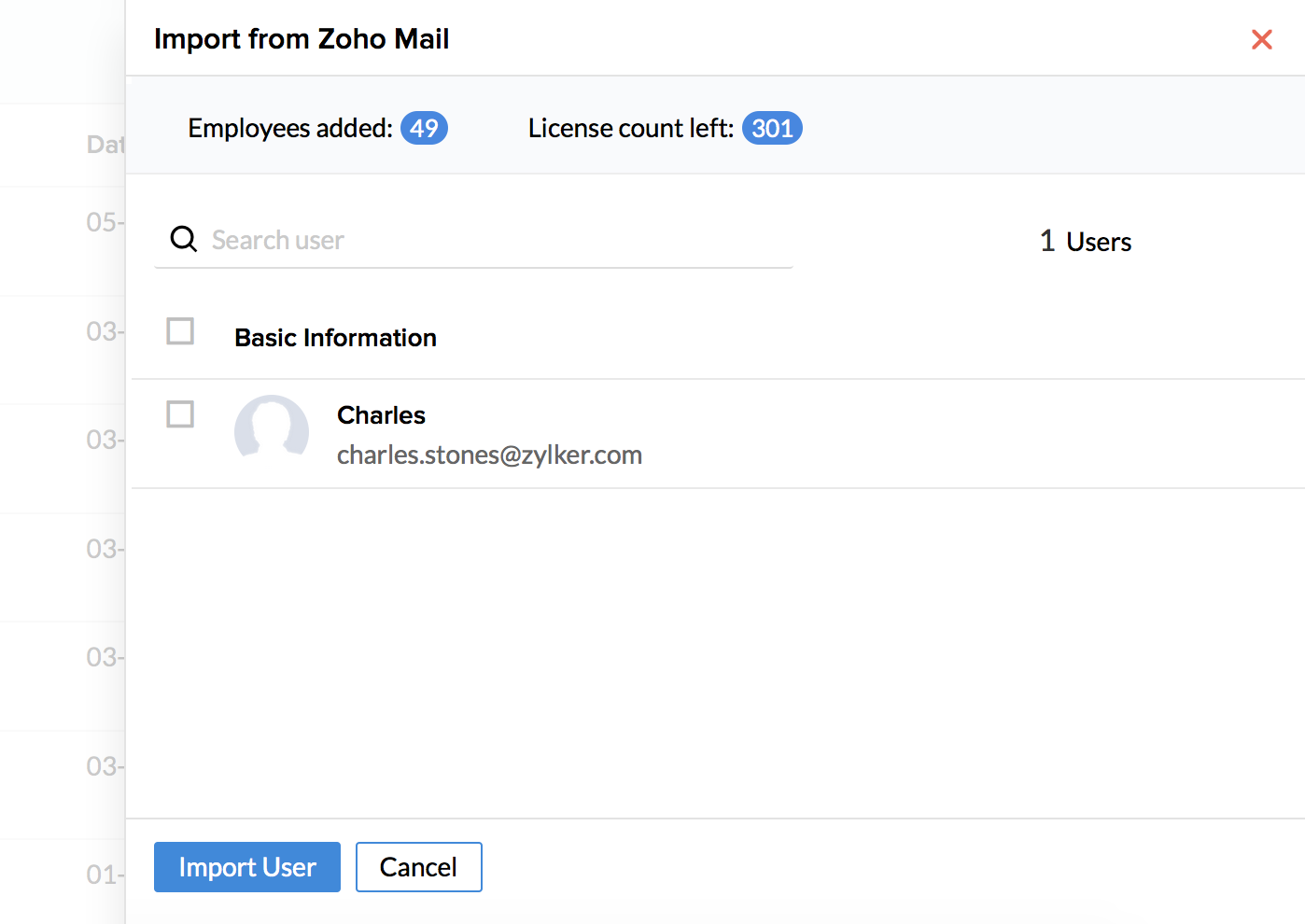Click Charles's profile avatar picture
Viewport: 1305px width, 924px height.
(272, 430)
